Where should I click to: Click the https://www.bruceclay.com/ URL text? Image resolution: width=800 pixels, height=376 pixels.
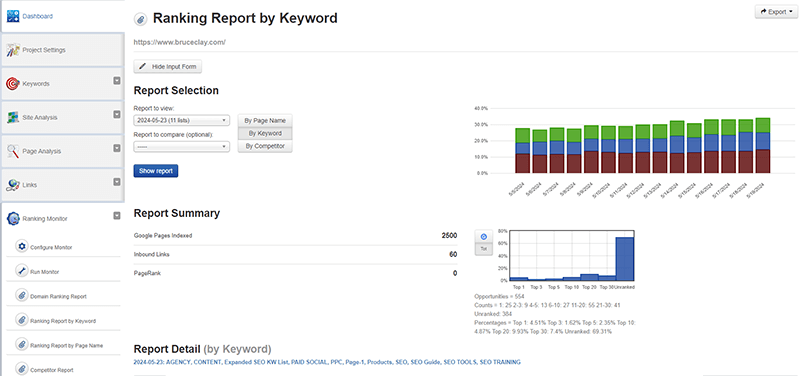[x=180, y=42]
